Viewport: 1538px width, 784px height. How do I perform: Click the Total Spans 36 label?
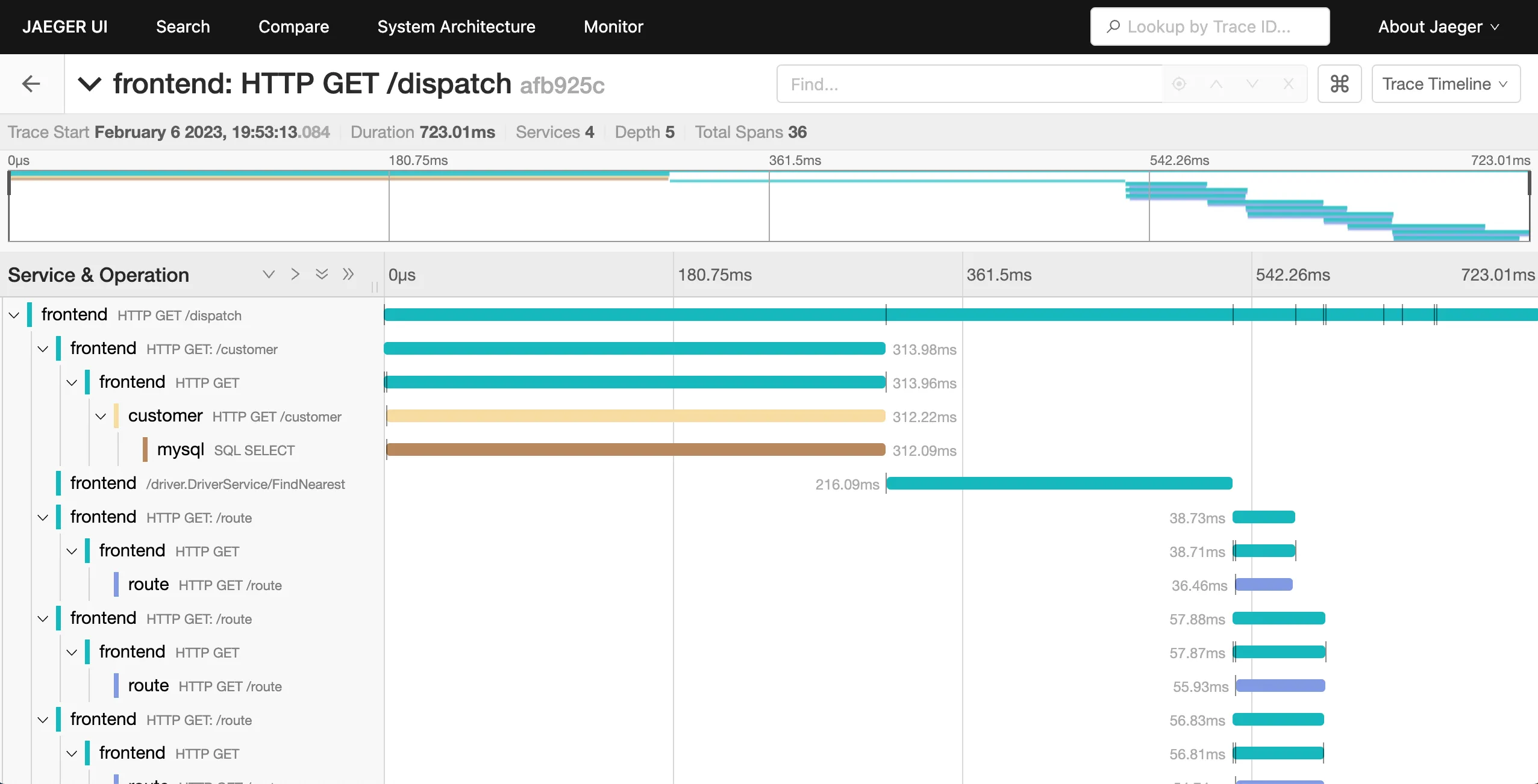[751, 132]
